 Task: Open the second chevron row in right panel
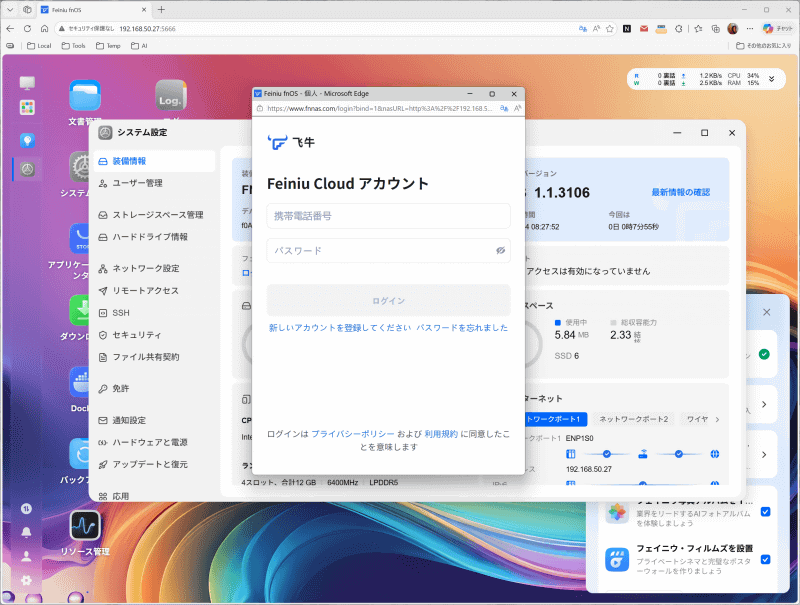(764, 455)
